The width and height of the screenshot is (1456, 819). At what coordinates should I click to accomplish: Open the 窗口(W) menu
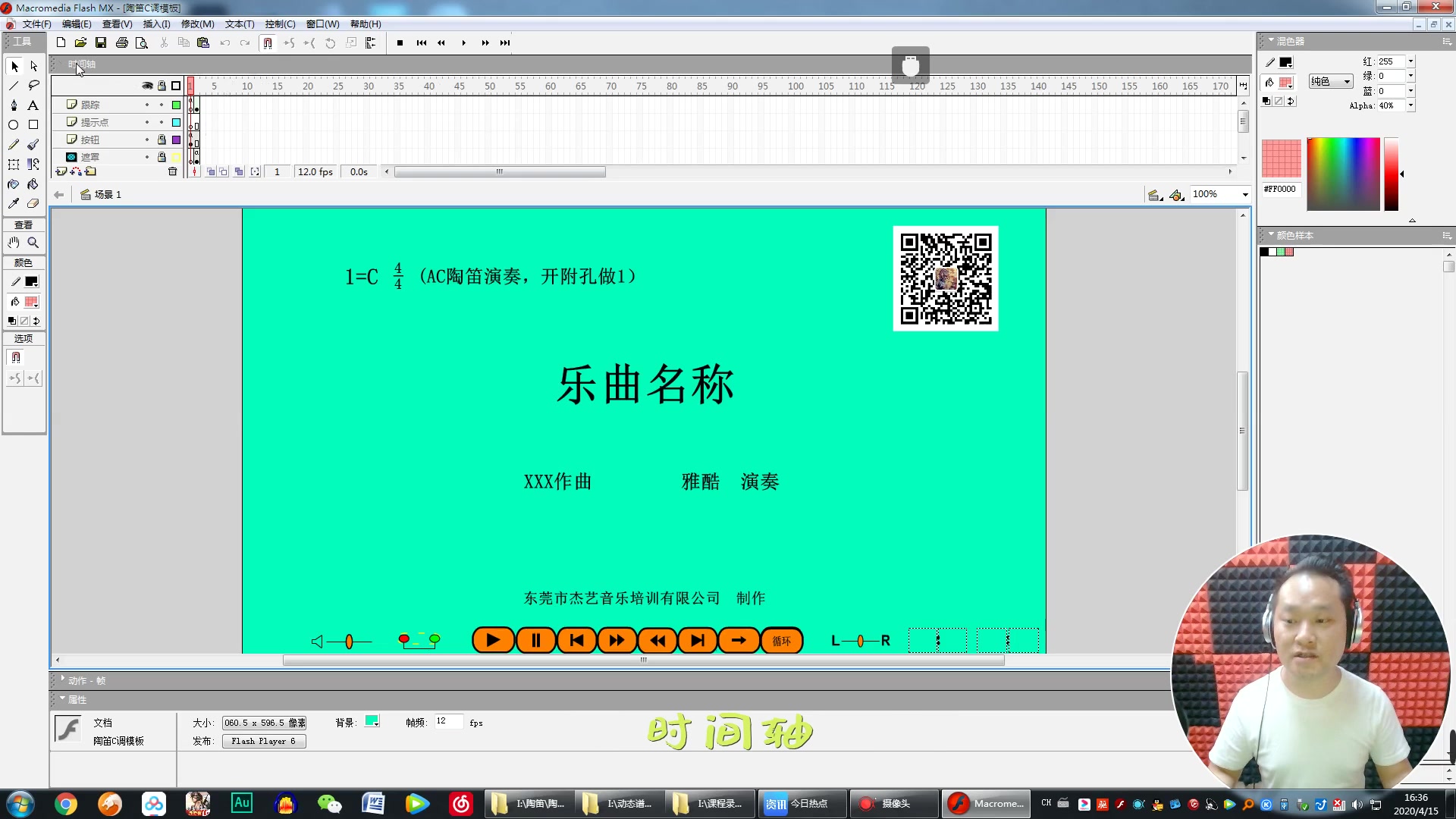pos(323,24)
